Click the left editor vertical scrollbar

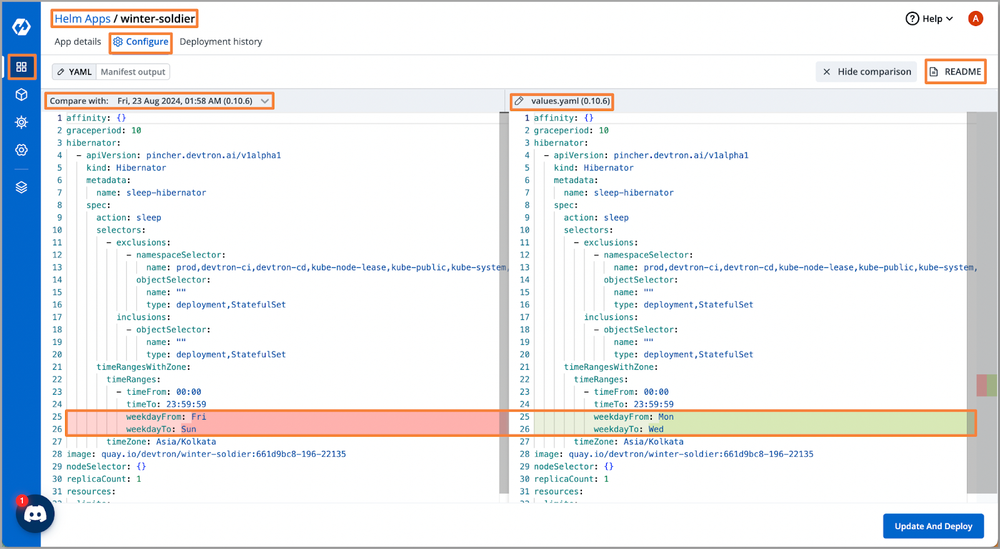[504, 303]
